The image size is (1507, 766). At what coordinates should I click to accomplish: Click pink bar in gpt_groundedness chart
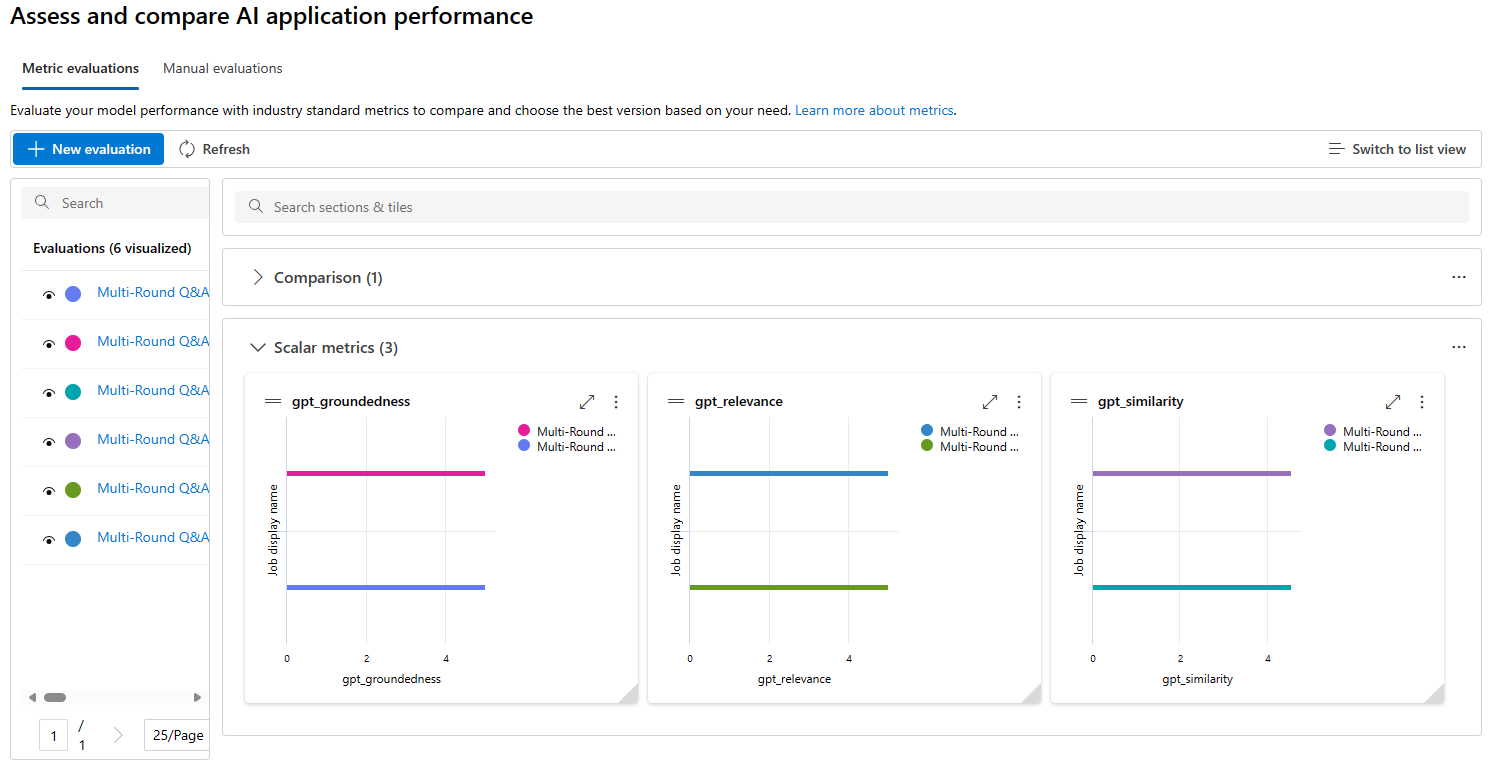click(x=386, y=473)
